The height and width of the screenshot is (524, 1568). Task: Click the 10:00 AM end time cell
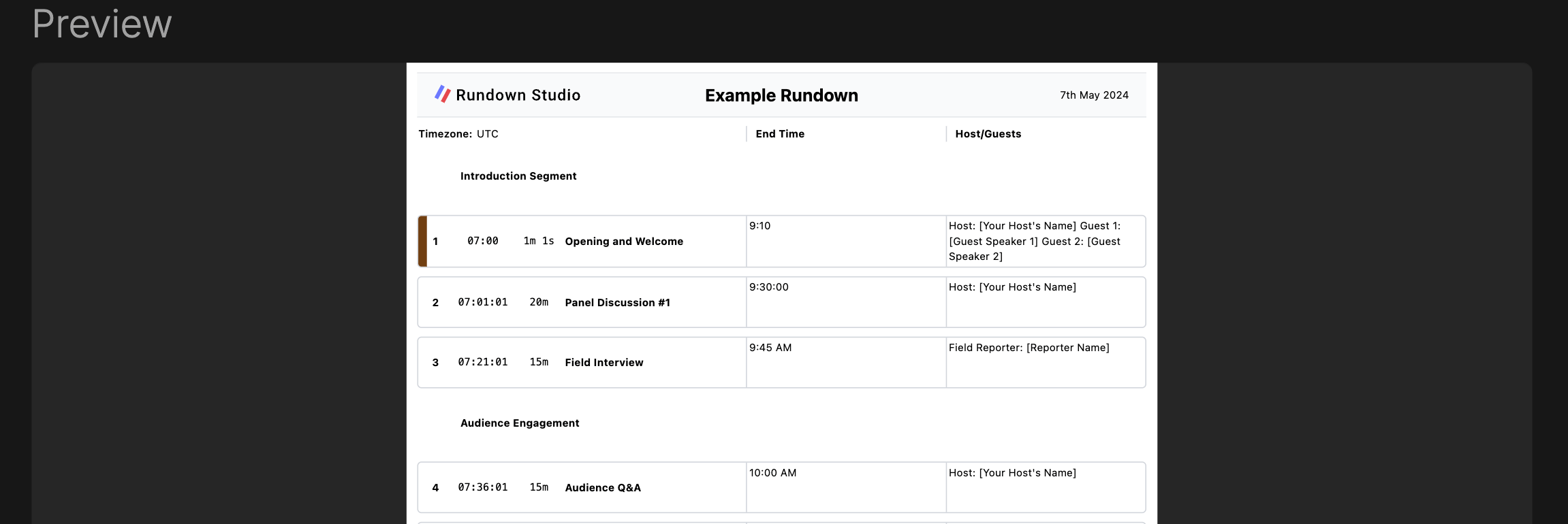[x=846, y=487]
